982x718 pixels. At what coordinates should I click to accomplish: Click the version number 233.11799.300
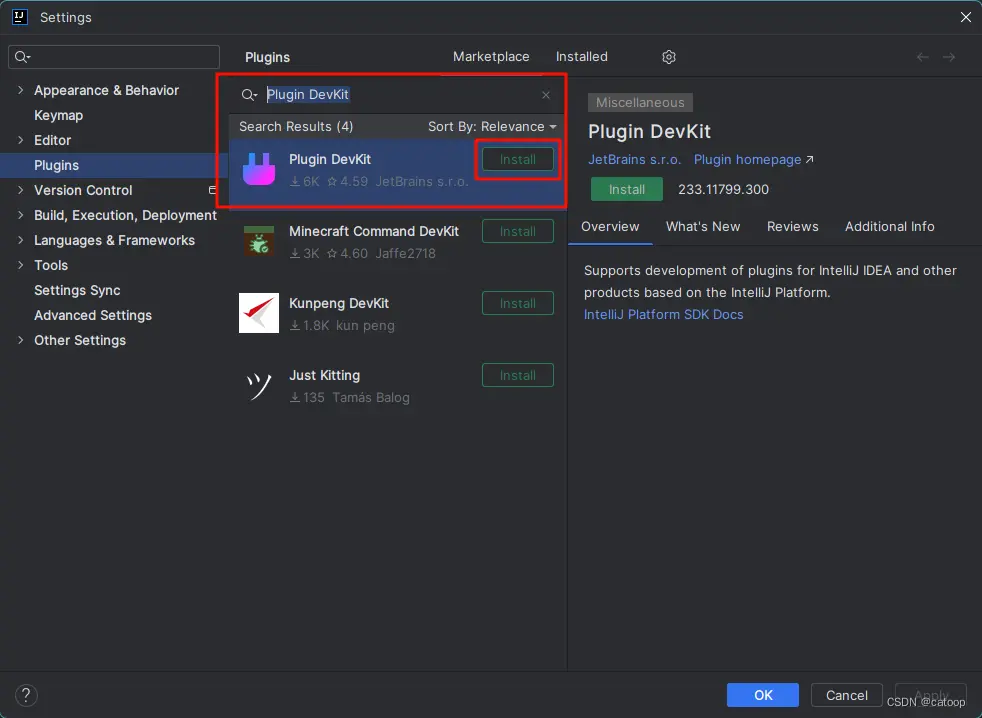(x=723, y=189)
